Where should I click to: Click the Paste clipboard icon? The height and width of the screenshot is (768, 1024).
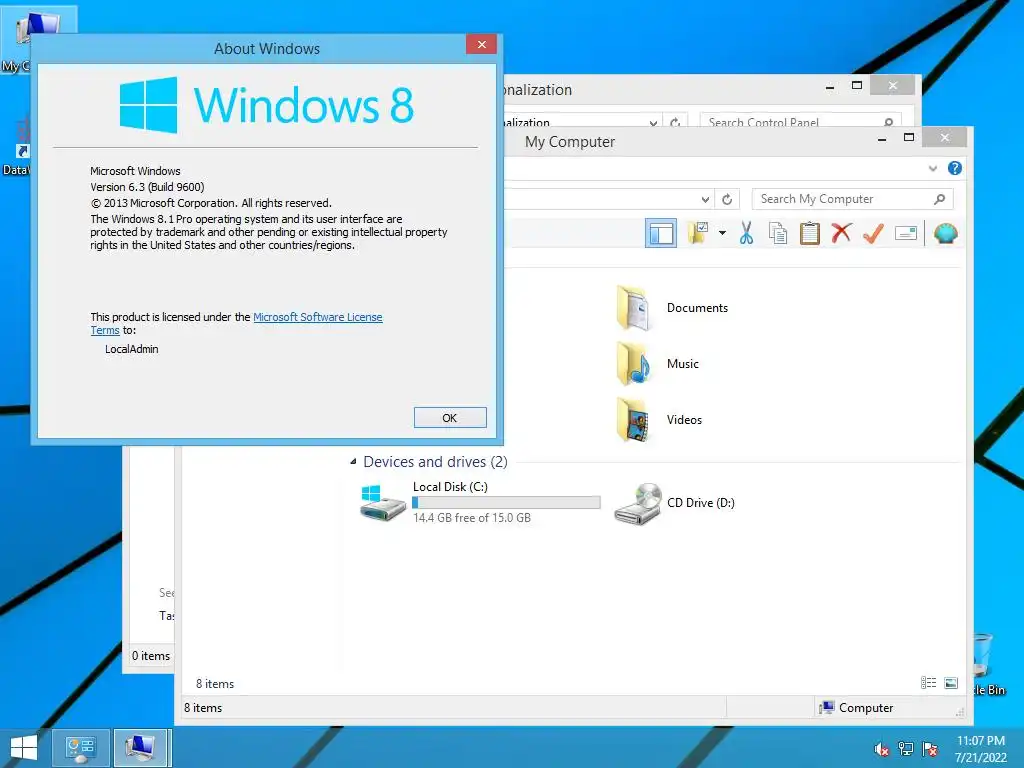(x=810, y=233)
